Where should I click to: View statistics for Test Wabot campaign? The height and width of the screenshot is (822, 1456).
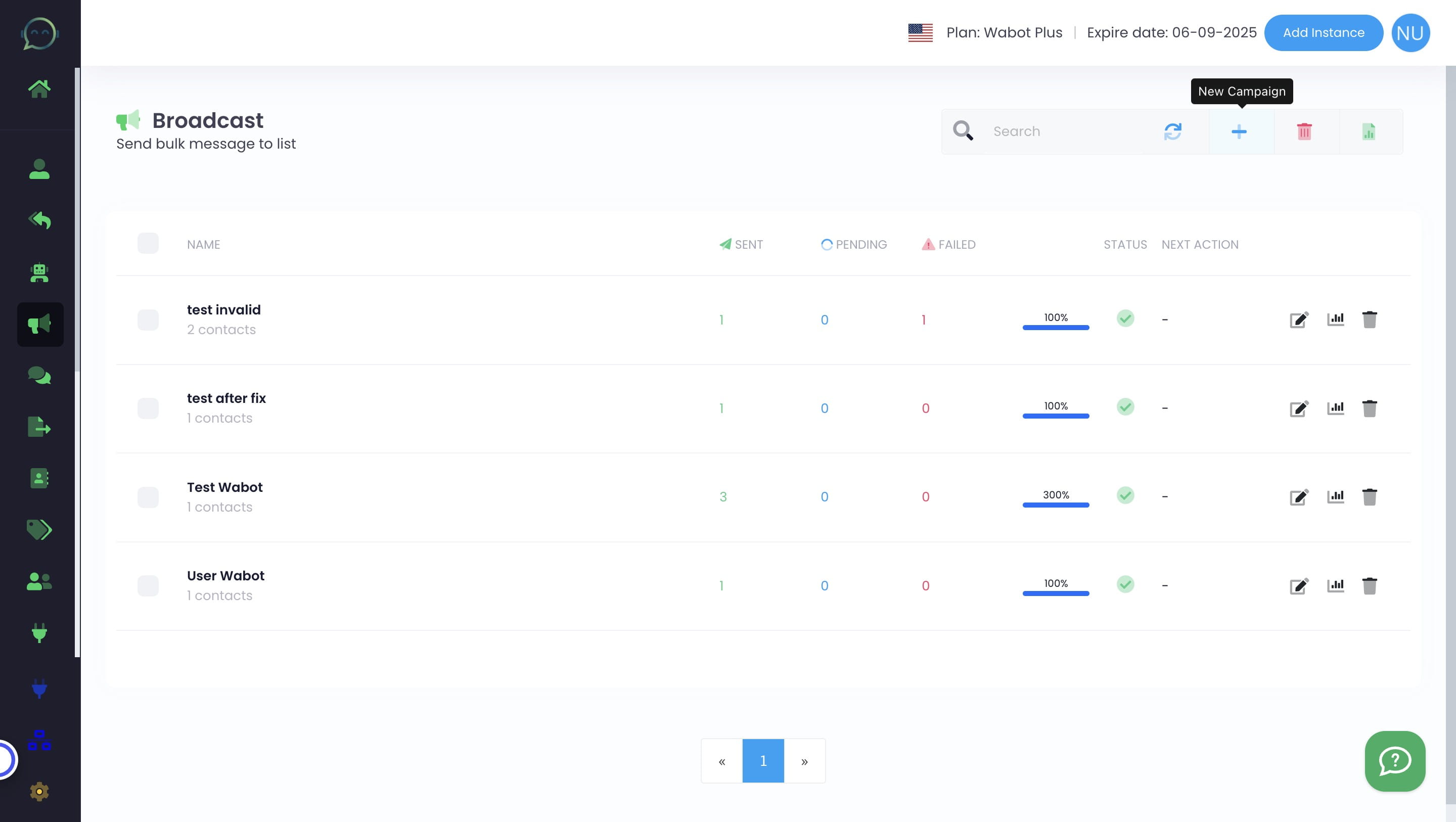[1336, 497]
